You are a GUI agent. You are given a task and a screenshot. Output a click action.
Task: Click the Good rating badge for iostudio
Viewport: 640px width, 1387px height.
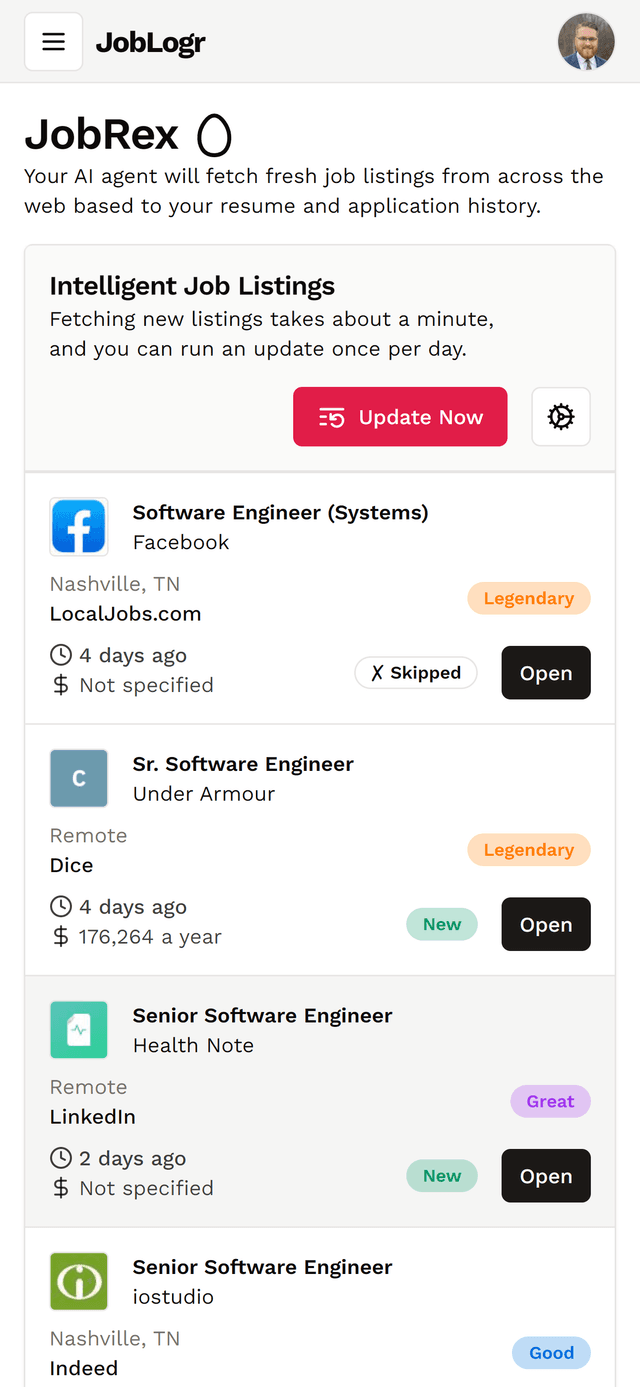point(552,1353)
